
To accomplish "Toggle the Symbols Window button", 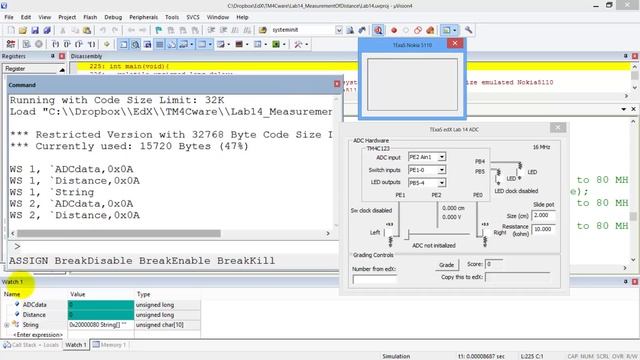I will click(147, 44).
